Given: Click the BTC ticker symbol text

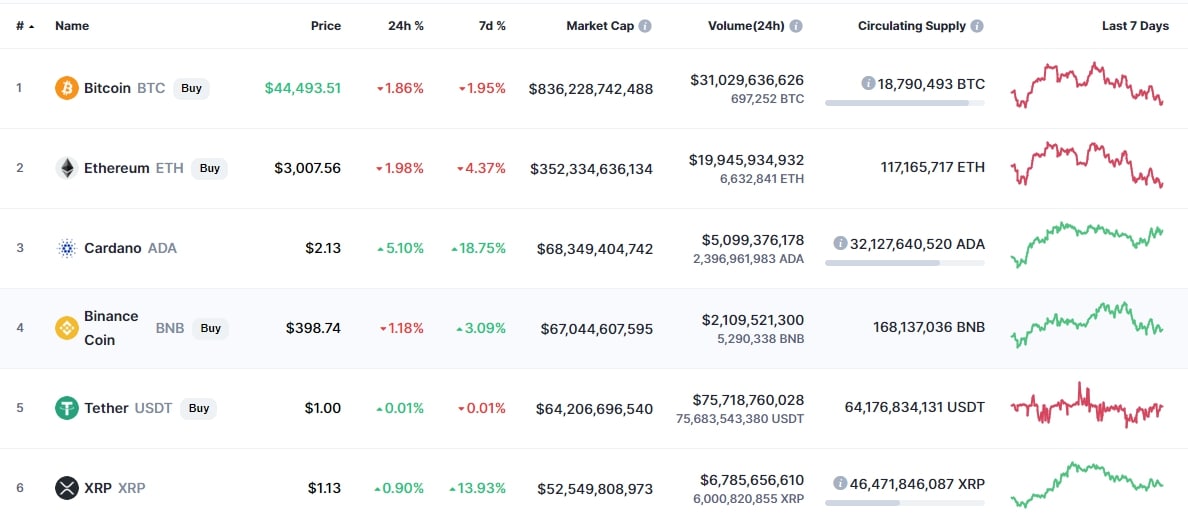Looking at the screenshot, I should pos(152,88).
